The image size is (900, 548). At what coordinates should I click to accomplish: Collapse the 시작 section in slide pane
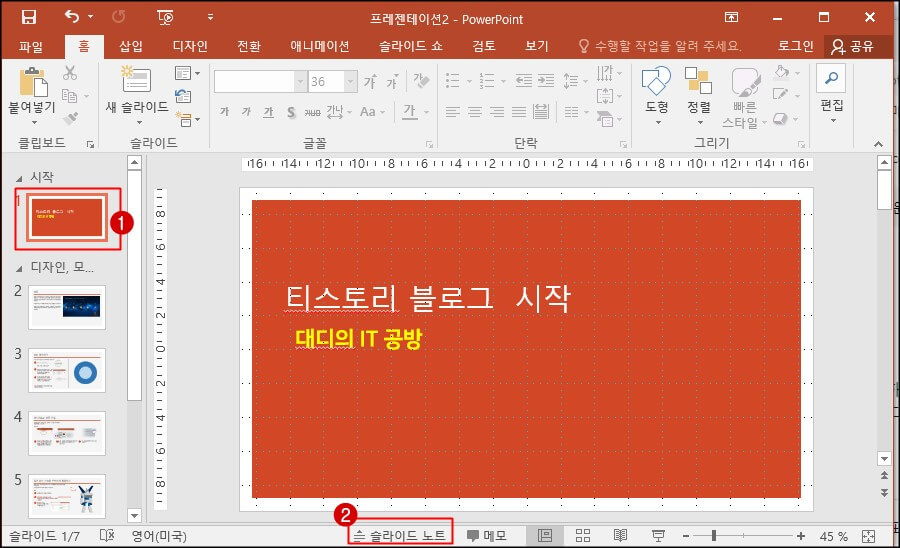coord(19,178)
